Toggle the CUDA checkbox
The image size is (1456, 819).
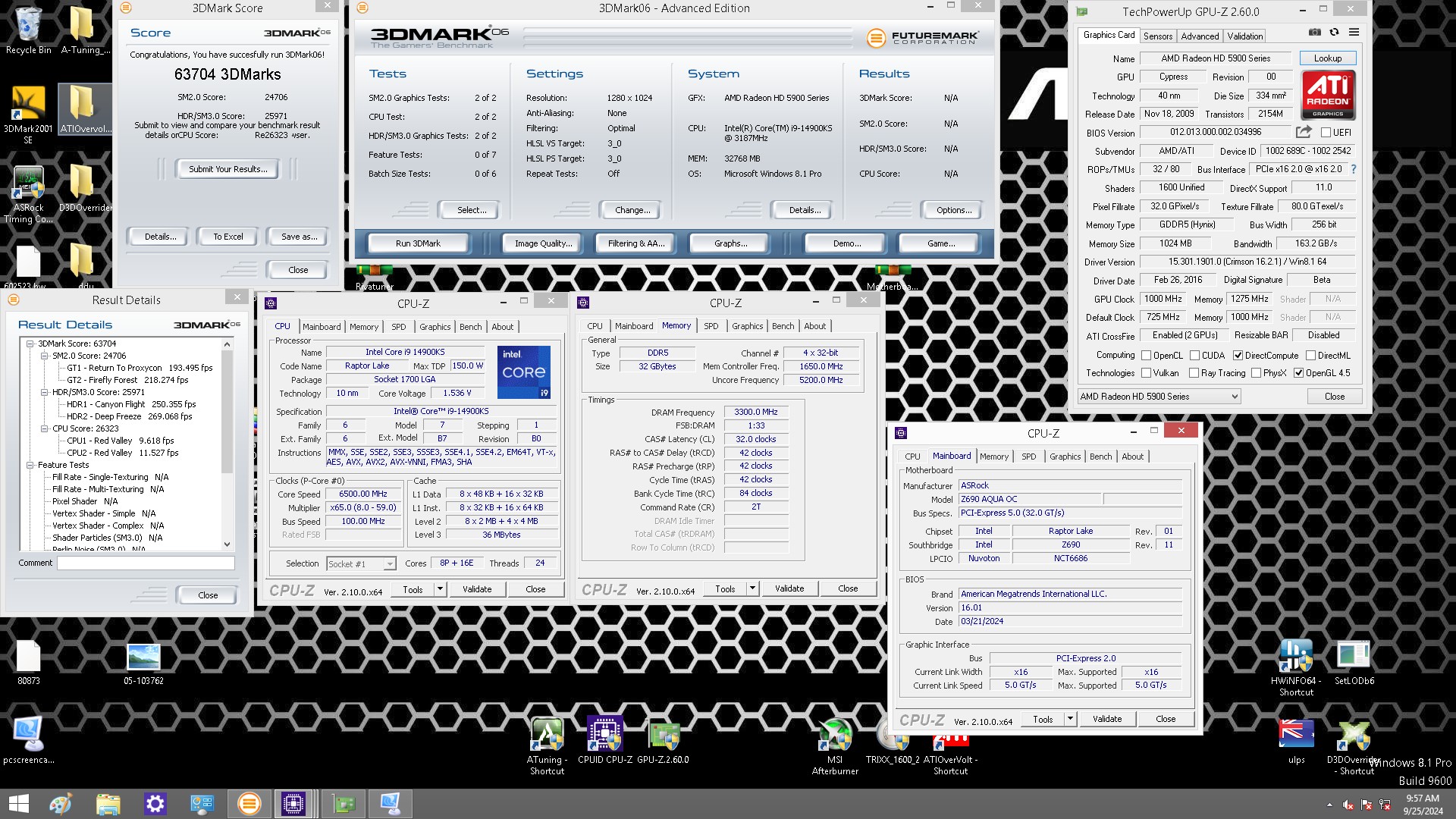coord(1194,355)
